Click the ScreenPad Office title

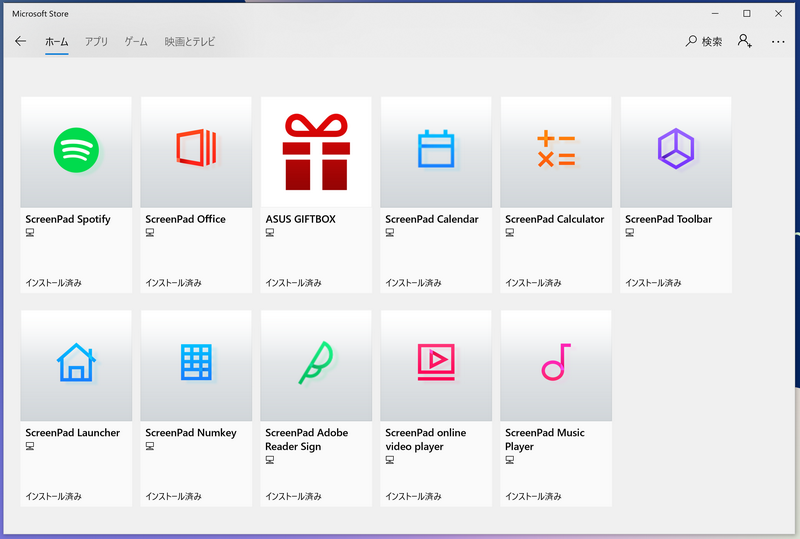click(185, 219)
